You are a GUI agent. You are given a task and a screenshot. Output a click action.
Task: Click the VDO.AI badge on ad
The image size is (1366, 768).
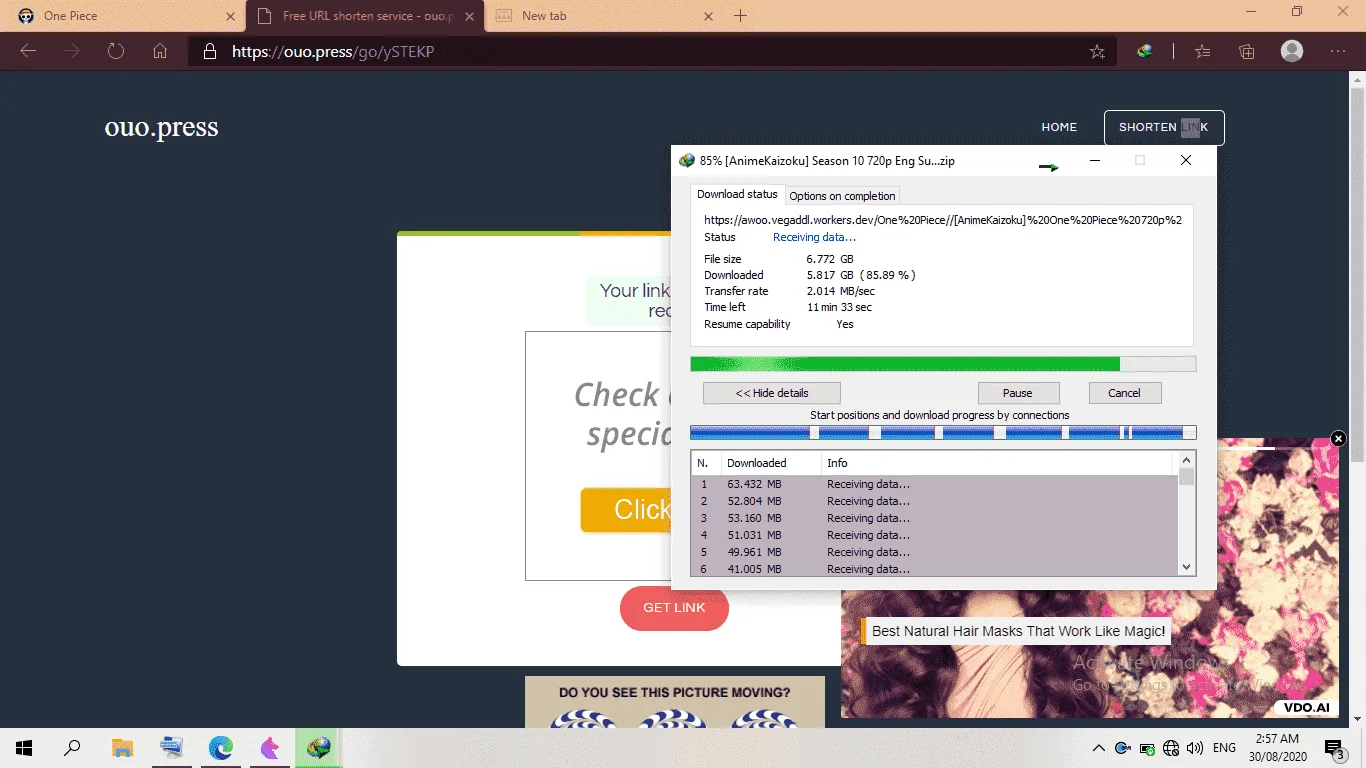[x=1308, y=707]
